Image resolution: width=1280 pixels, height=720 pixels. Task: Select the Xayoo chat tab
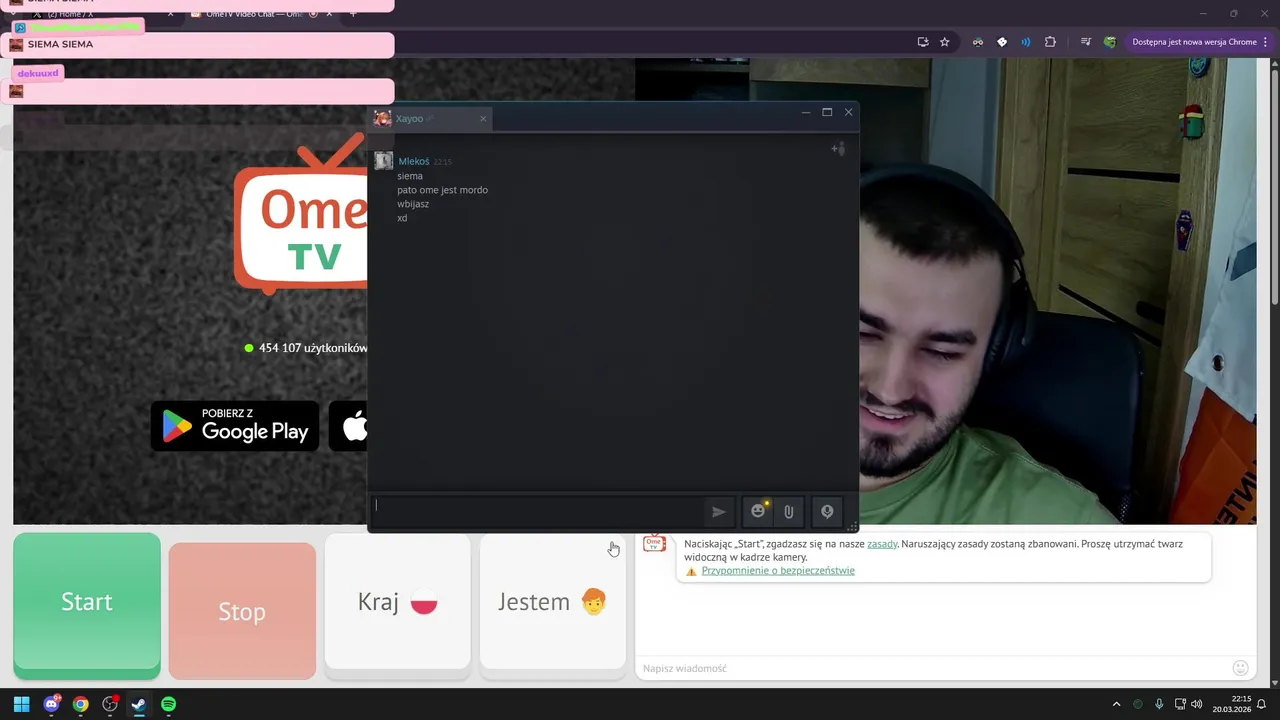tap(430, 119)
